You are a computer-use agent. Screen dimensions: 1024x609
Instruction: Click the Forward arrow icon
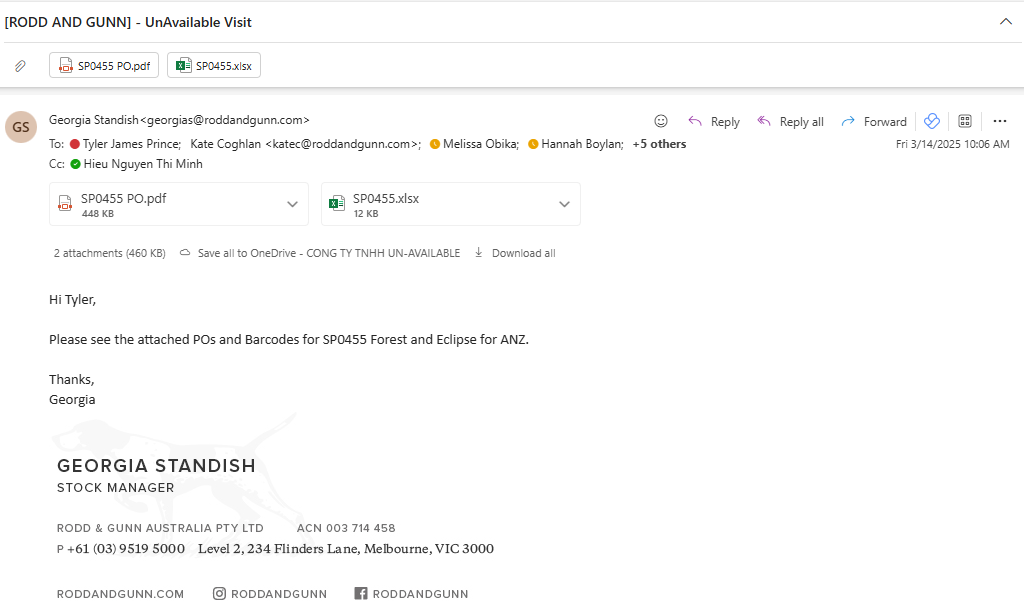(x=848, y=121)
